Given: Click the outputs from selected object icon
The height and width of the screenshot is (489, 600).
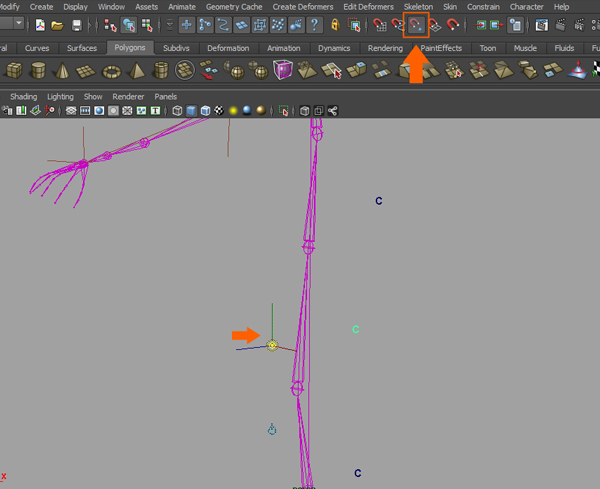Looking at the screenshot, I should (497, 25).
